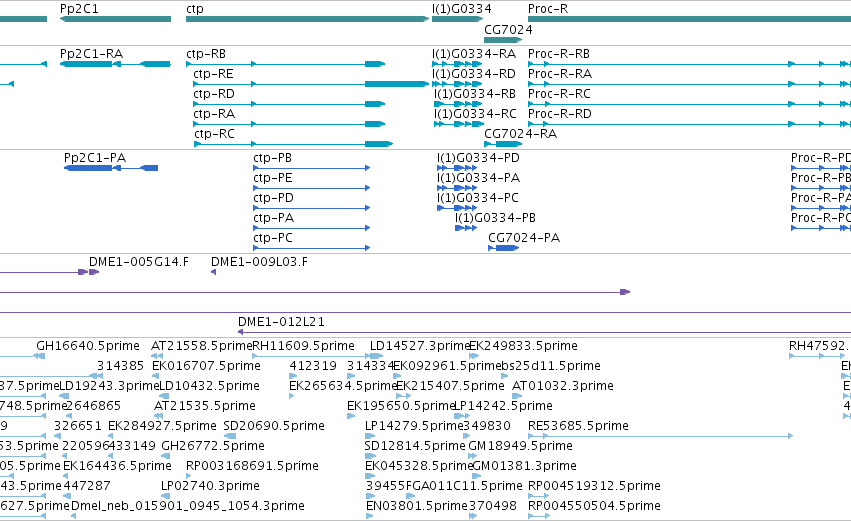Select EST RH11609.5prime

(304, 346)
